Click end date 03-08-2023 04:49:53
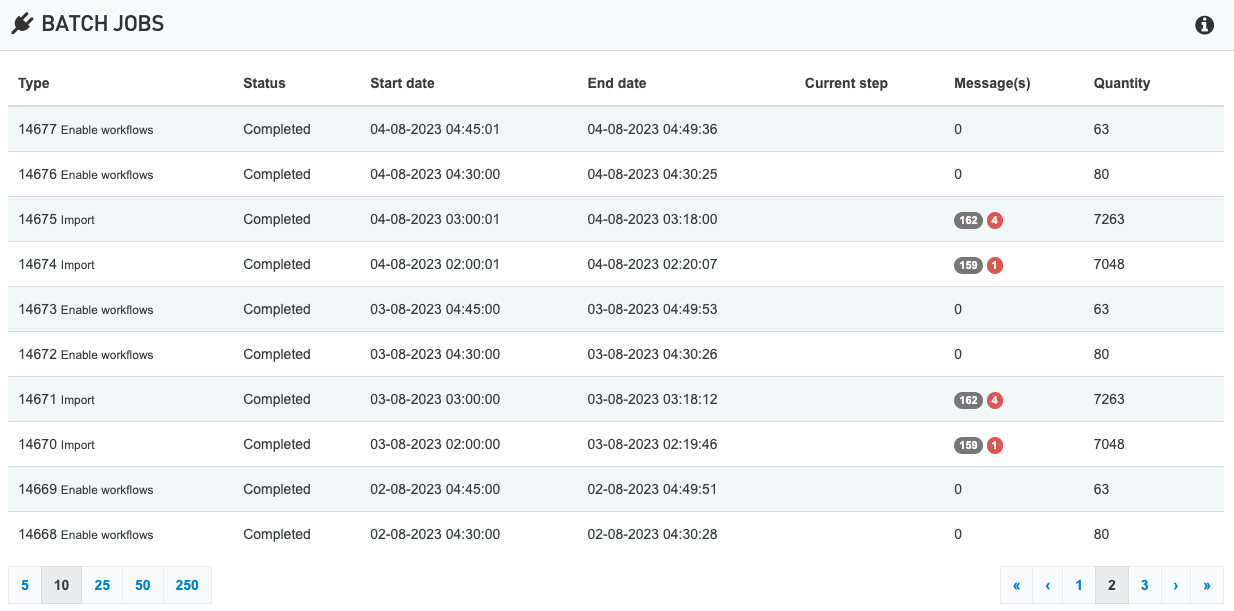The height and width of the screenshot is (611, 1234). (x=652, y=309)
